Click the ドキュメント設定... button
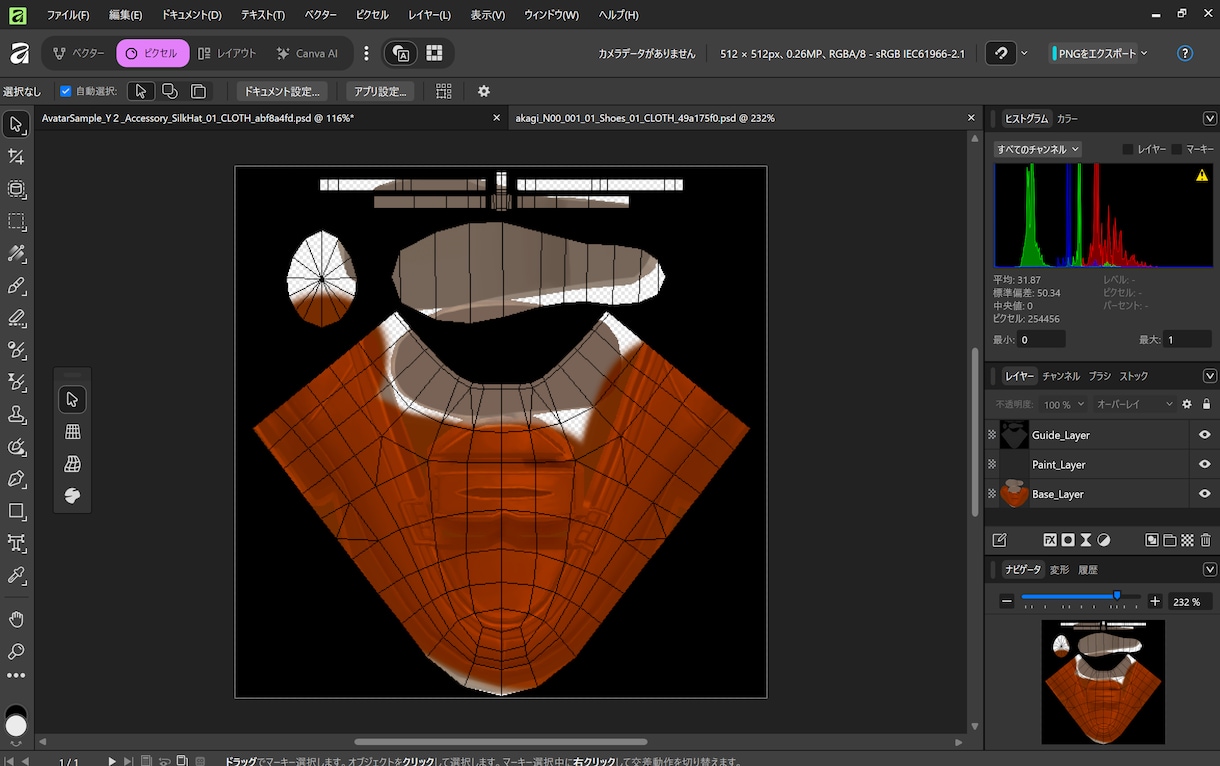Viewport: 1220px width, 766px height. point(282,91)
